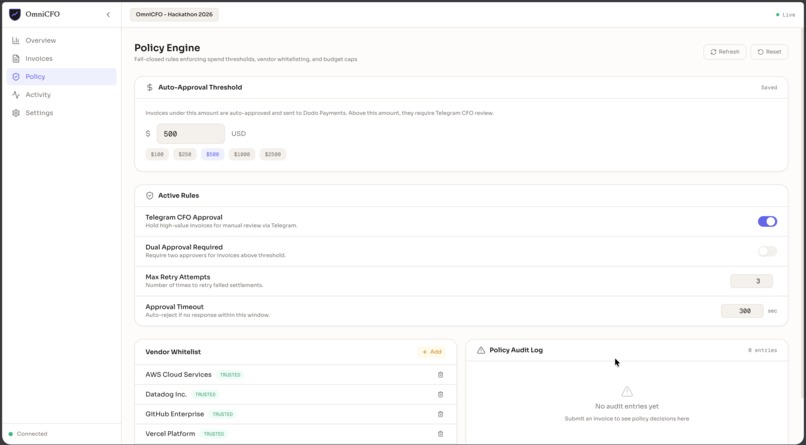Image resolution: width=806 pixels, height=445 pixels.
Task: Select the Policy sidebar item
Action: coord(62,77)
